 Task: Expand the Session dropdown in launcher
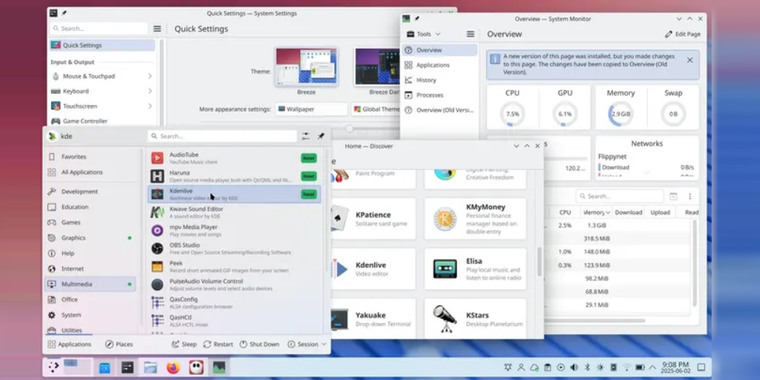click(307, 344)
